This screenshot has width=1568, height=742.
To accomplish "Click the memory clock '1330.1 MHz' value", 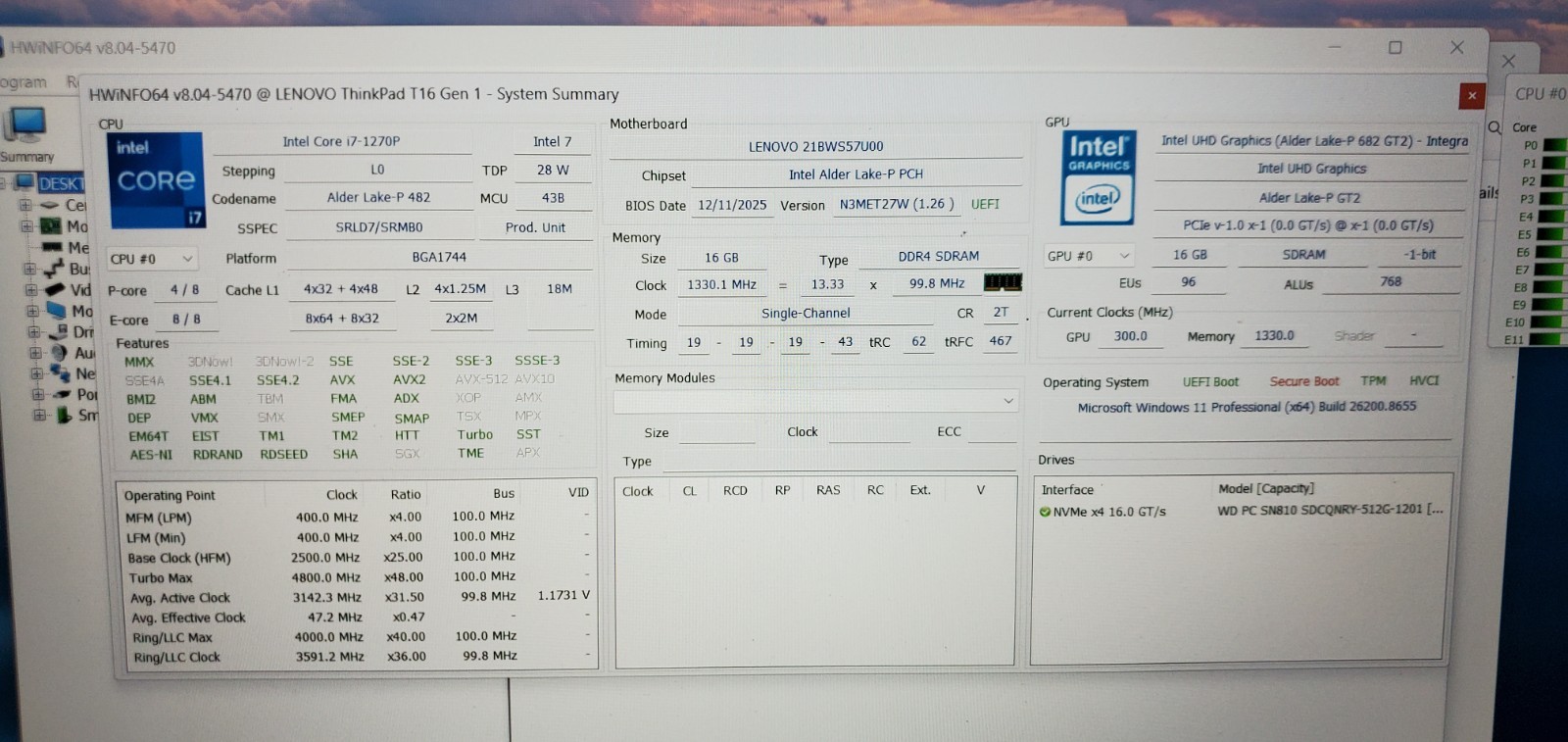I will [721, 284].
